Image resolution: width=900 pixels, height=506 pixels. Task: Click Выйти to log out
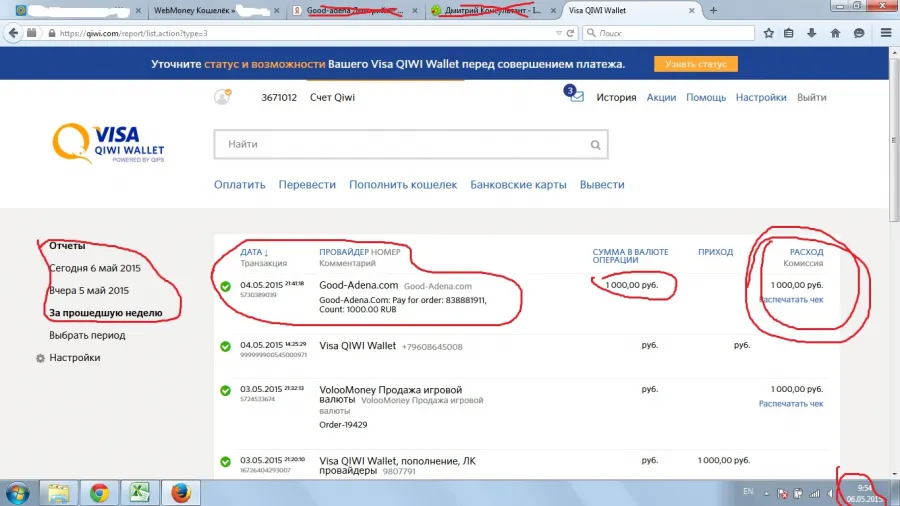pyautogui.click(x=812, y=98)
